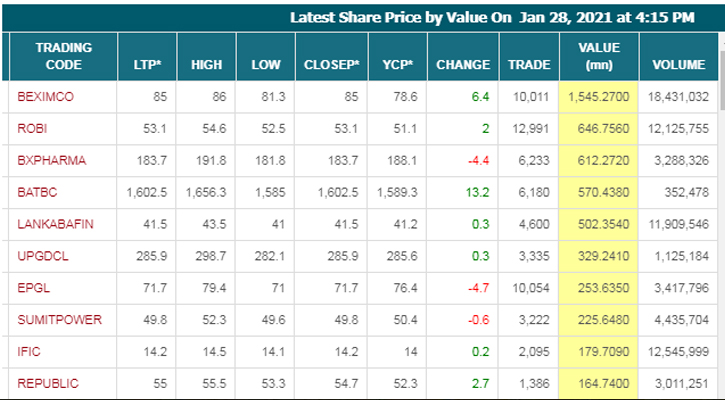
Task: Open LANKABAFIN share details
Action: (x=56, y=224)
